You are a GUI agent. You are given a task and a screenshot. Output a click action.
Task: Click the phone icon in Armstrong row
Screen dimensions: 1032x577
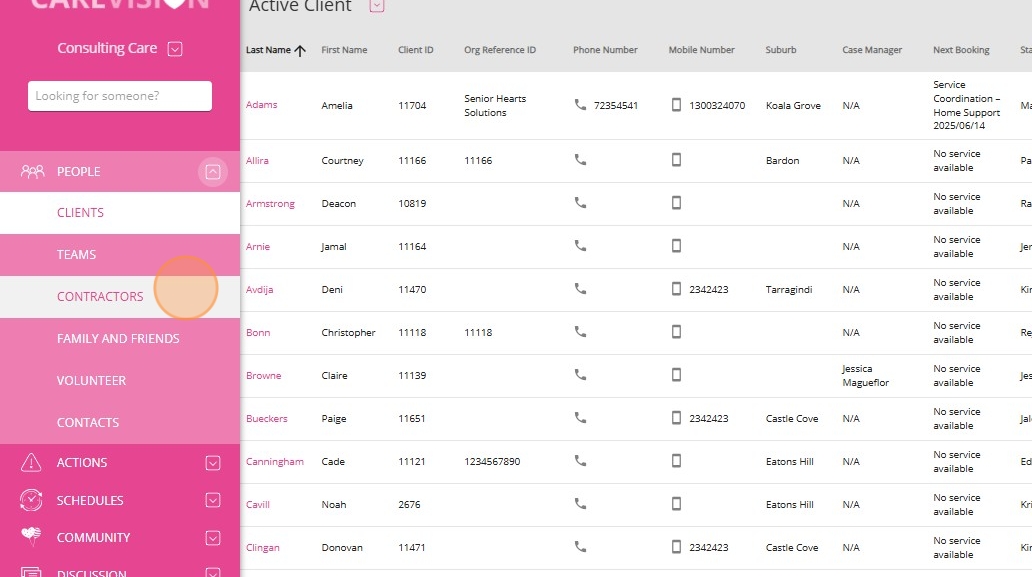pyautogui.click(x=580, y=203)
